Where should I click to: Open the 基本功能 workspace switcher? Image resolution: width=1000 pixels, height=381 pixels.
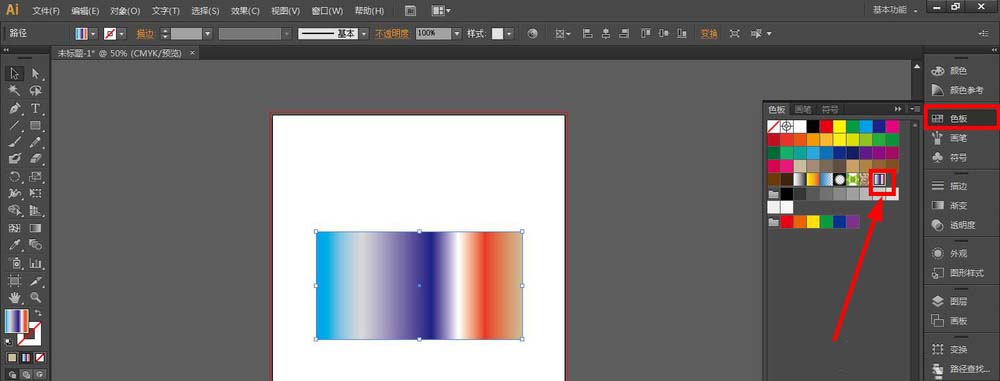(x=895, y=10)
